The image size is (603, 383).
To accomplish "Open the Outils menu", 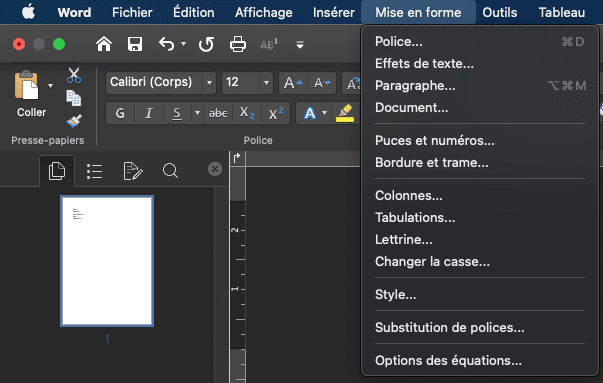I will (500, 12).
